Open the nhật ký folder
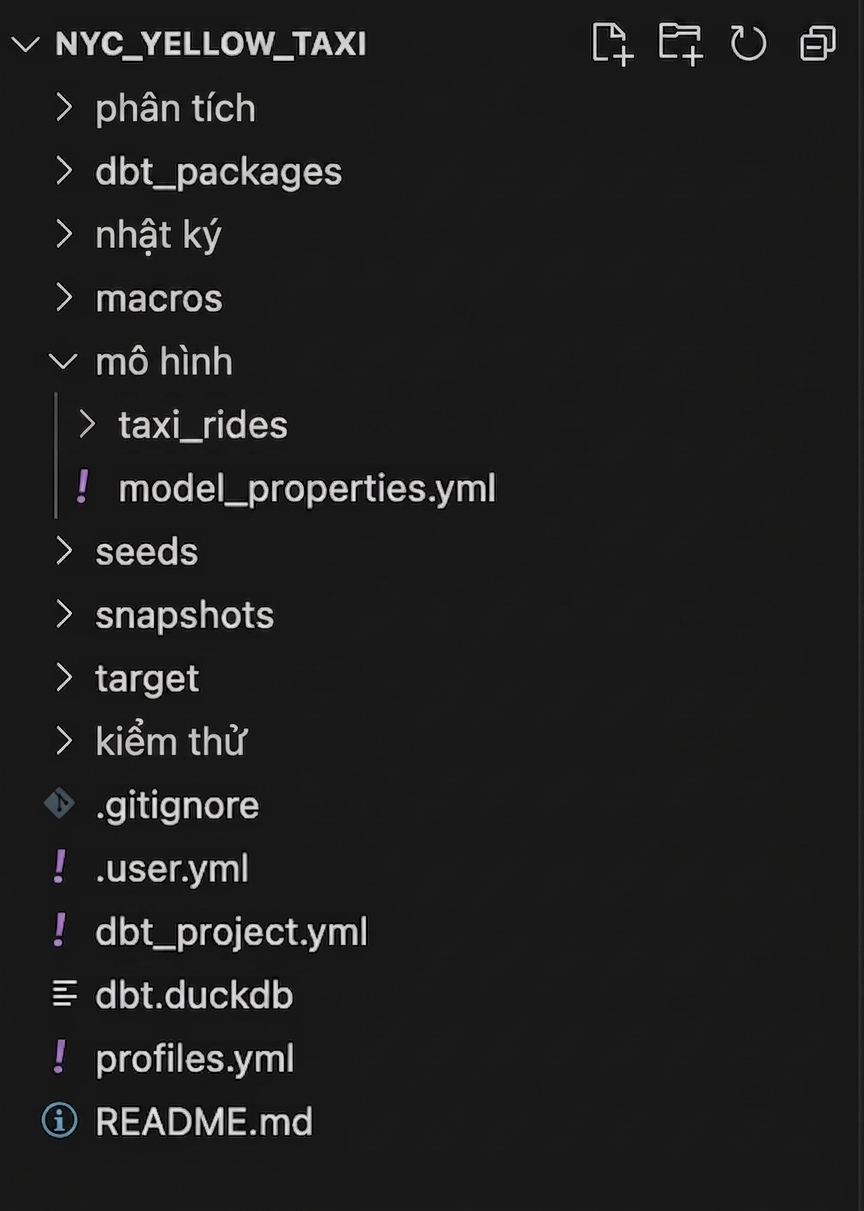864x1211 pixels. click(x=158, y=235)
